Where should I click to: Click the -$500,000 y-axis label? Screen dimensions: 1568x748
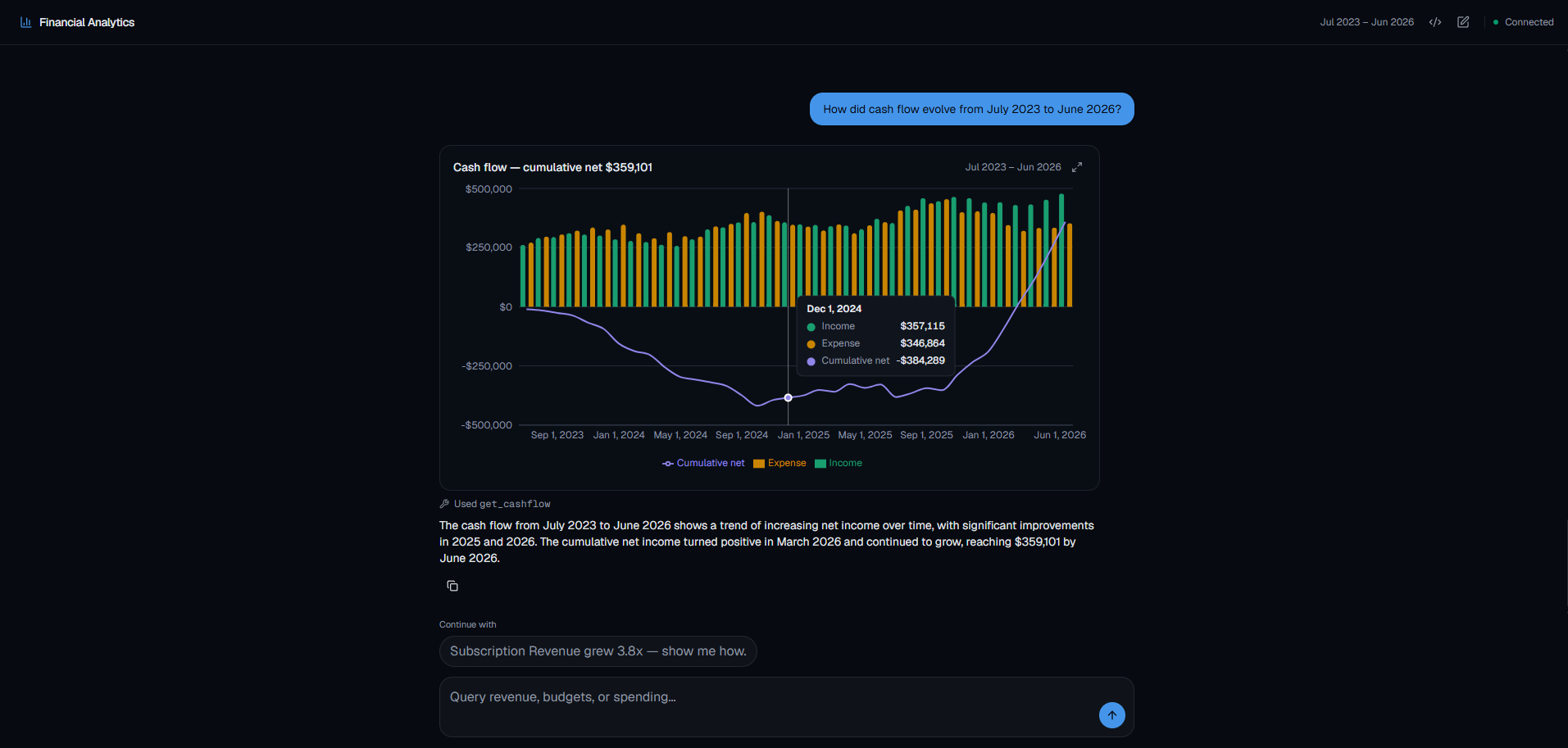[487, 425]
